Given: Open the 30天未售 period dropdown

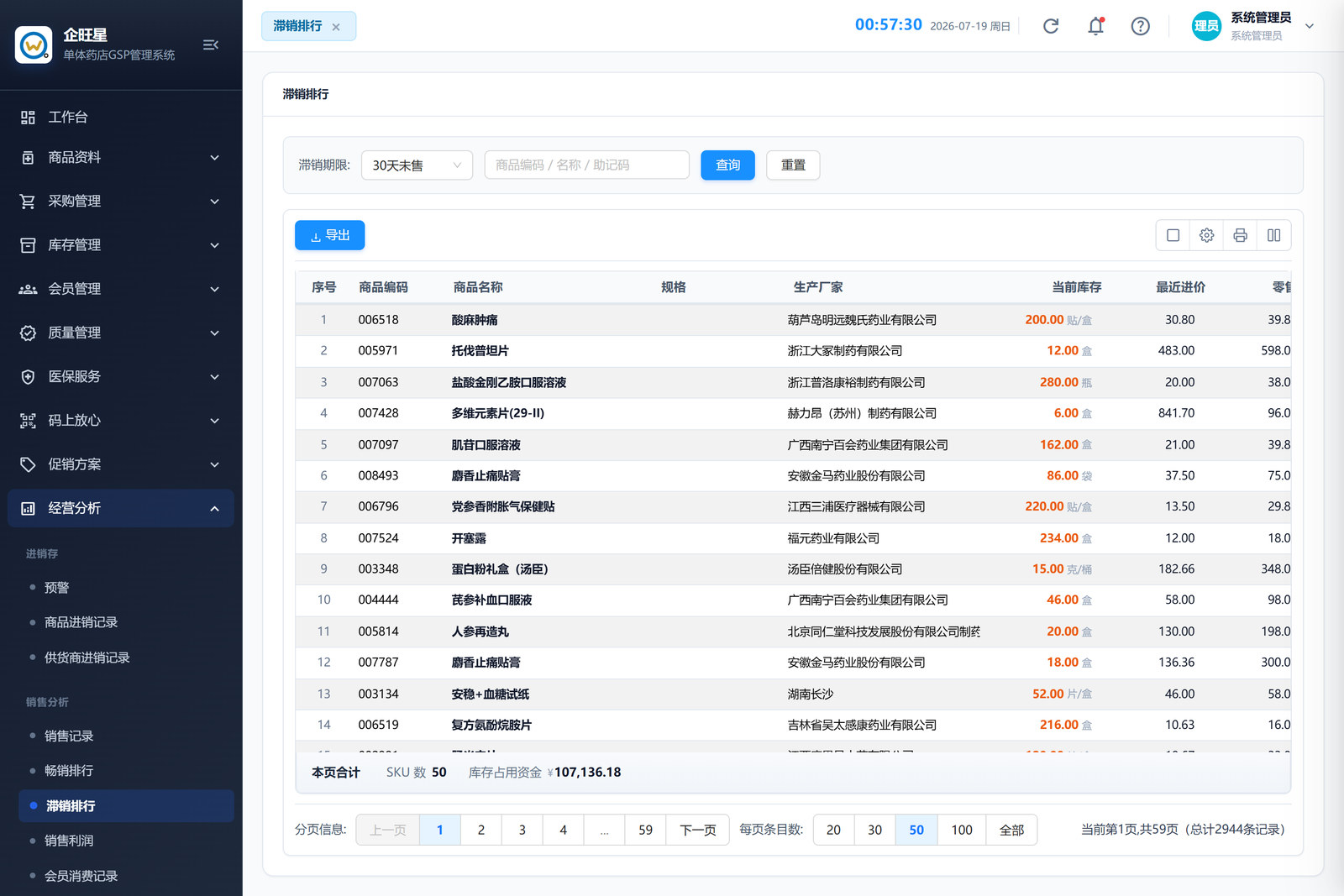Looking at the screenshot, I should (x=417, y=165).
